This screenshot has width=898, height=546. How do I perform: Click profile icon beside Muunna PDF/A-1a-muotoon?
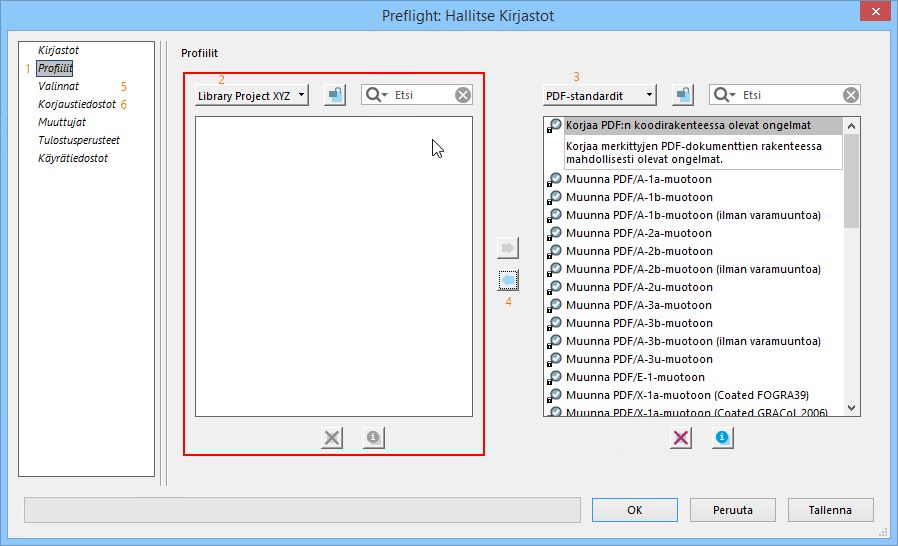point(554,180)
